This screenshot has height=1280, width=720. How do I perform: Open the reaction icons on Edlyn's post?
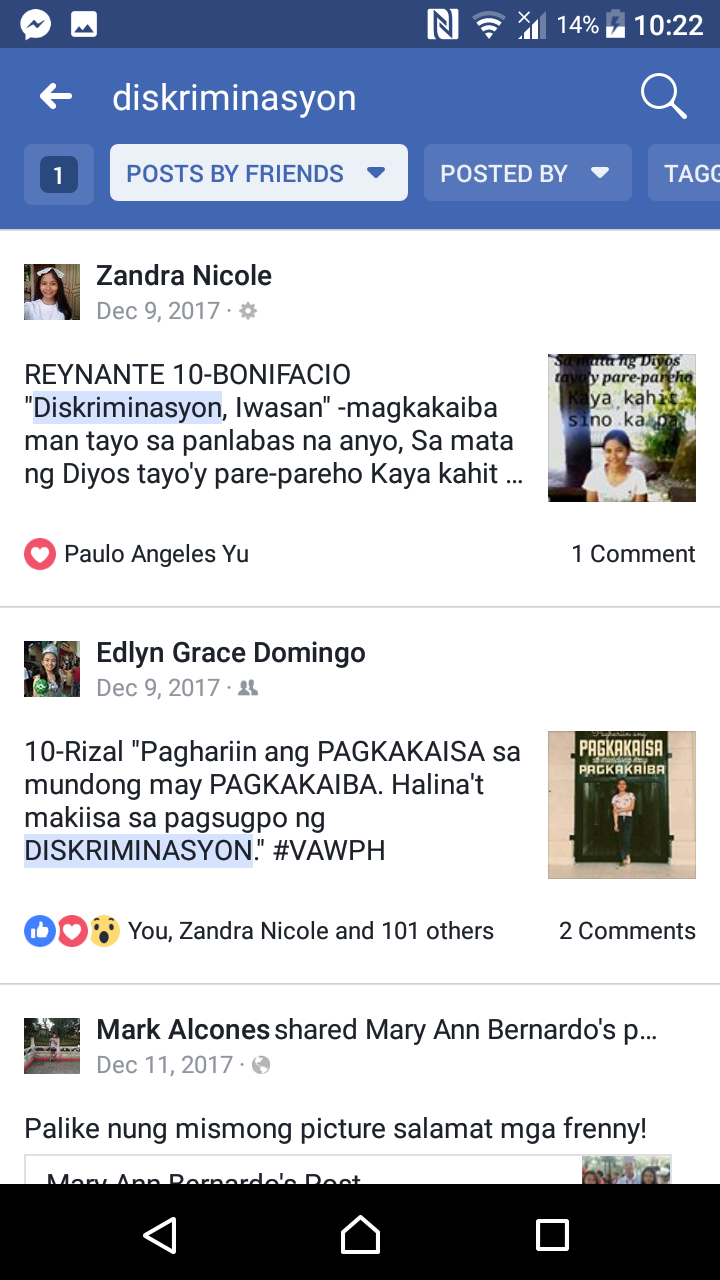coord(72,931)
